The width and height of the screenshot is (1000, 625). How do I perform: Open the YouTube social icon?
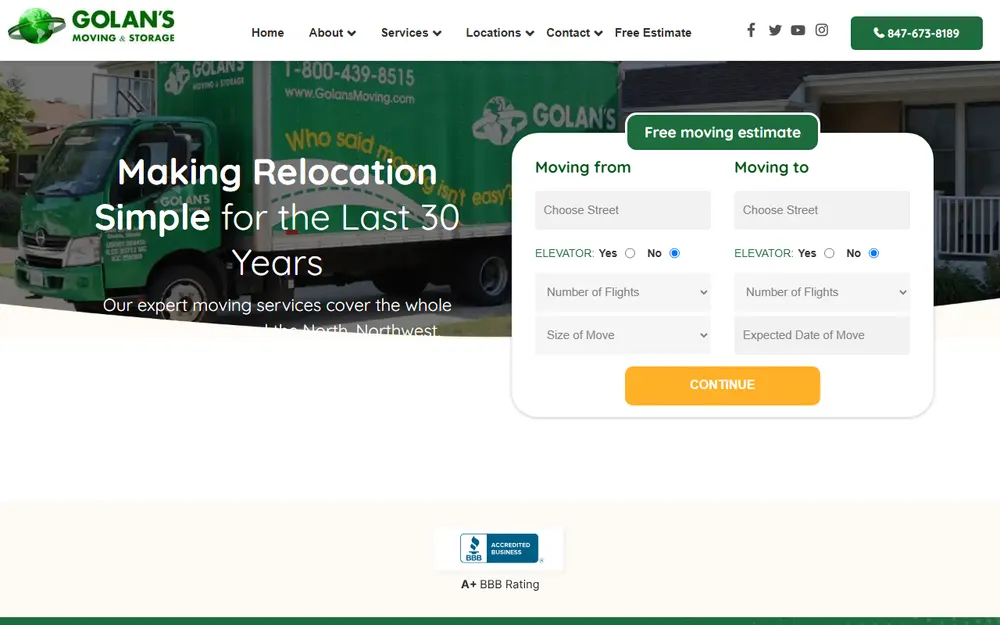tap(798, 30)
